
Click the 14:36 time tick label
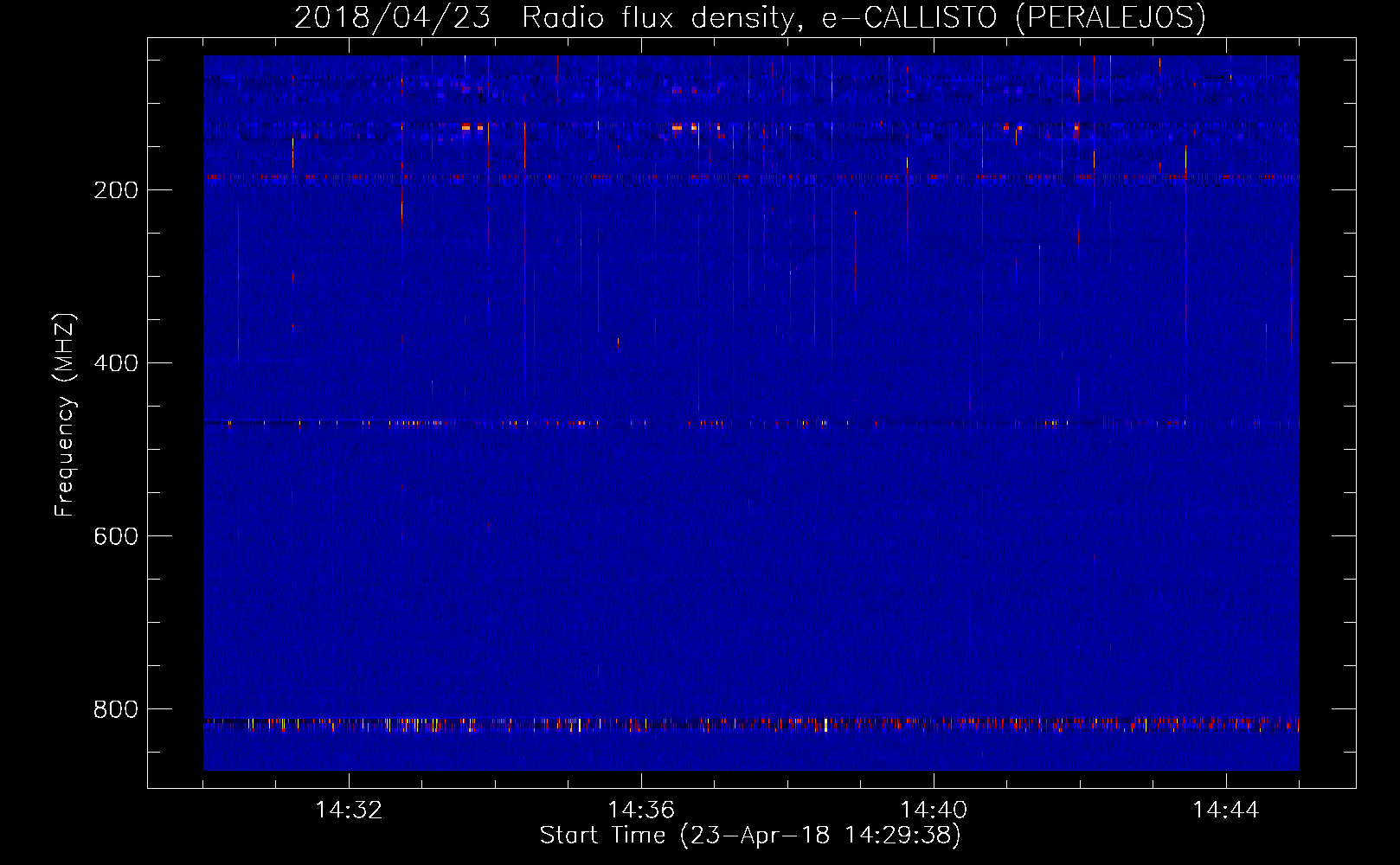point(641,811)
